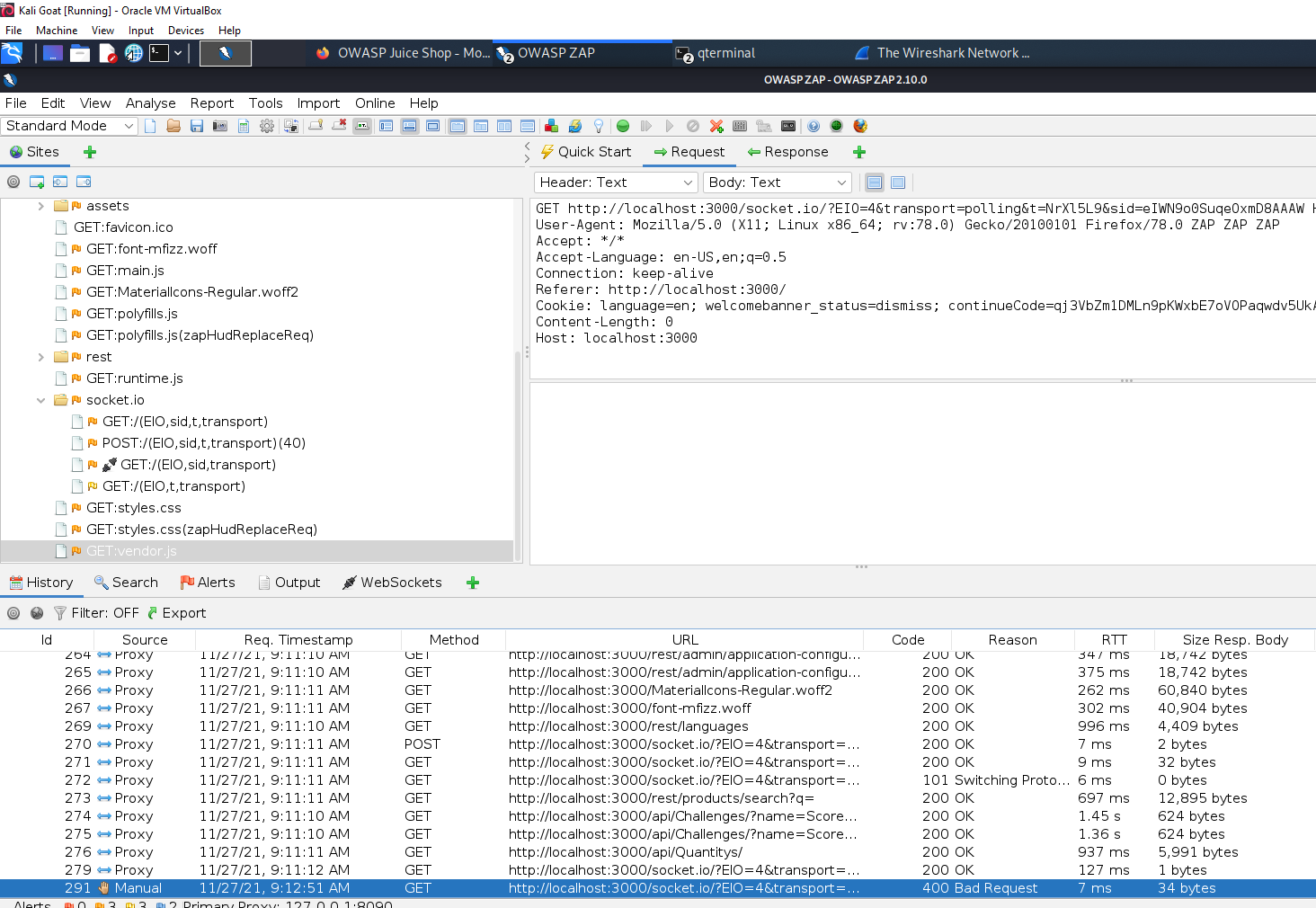The height and width of the screenshot is (908, 1316).
Task: Click the Continue play arrow icon
Action: (669, 126)
